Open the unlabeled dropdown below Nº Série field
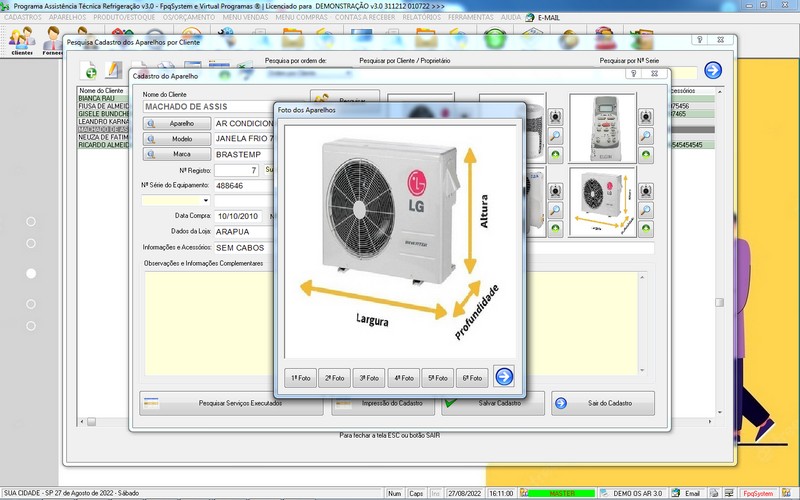 pyautogui.click(x=206, y=201)
